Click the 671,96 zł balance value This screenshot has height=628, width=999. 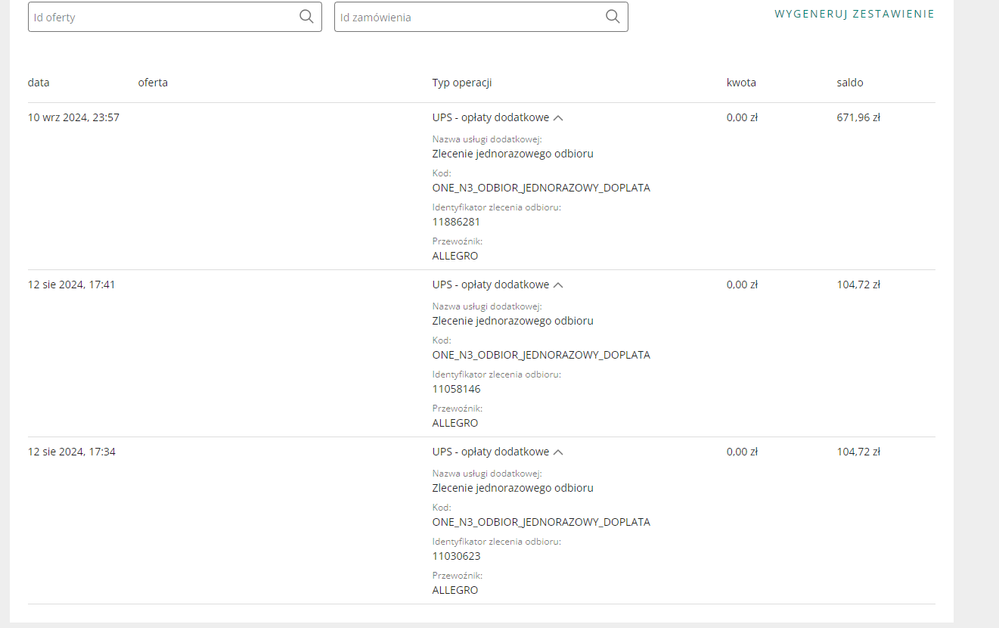[x=858, y=117]
